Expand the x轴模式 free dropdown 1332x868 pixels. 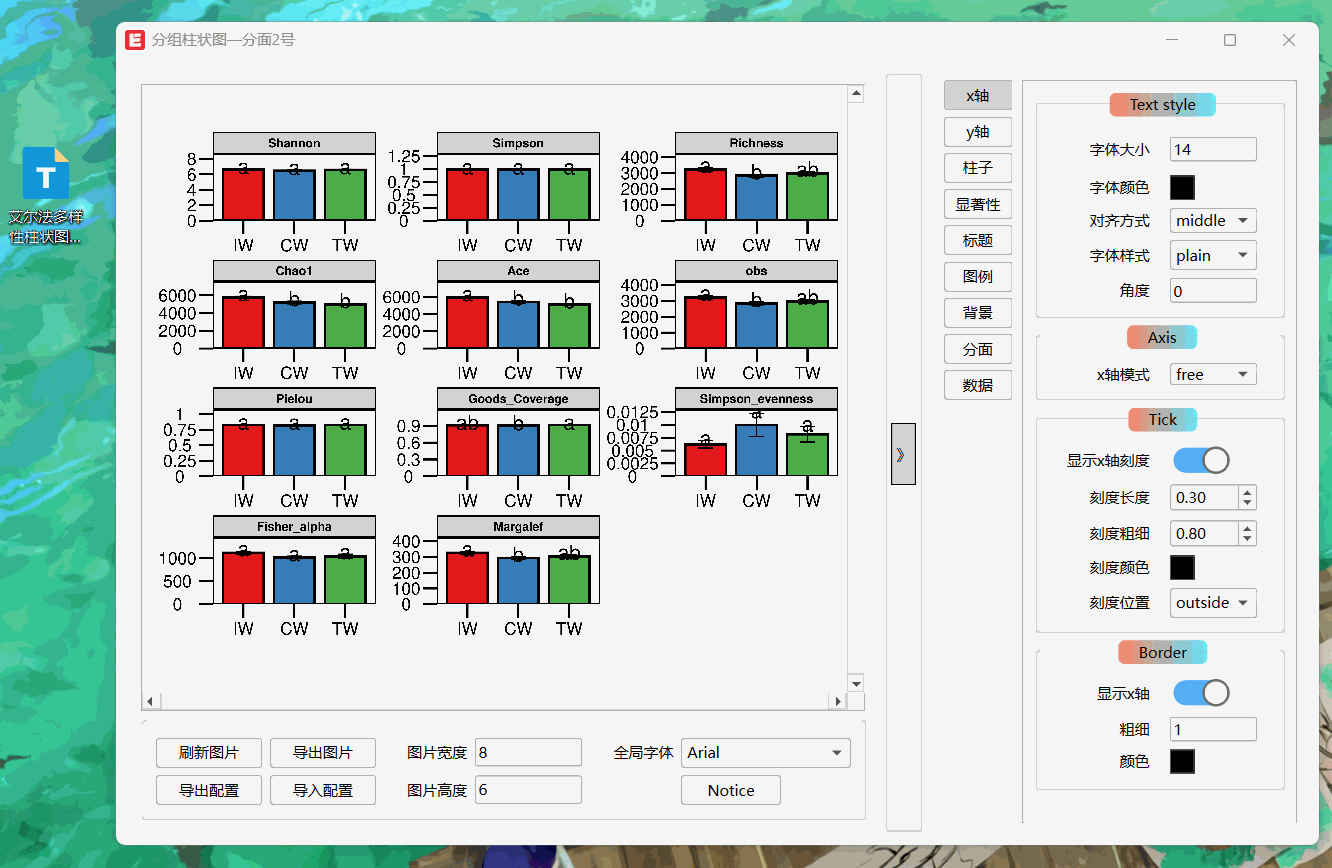coord(1213,375)
